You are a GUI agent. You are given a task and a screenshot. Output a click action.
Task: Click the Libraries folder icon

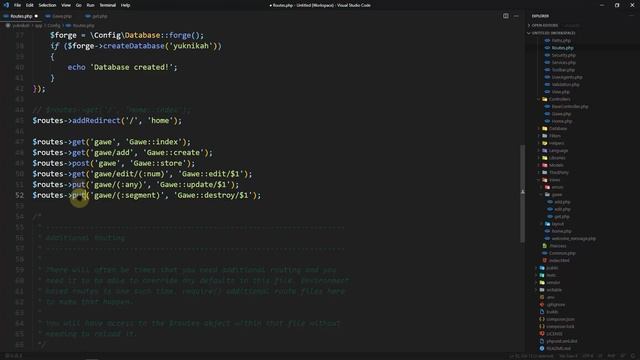tap(544, 158)
